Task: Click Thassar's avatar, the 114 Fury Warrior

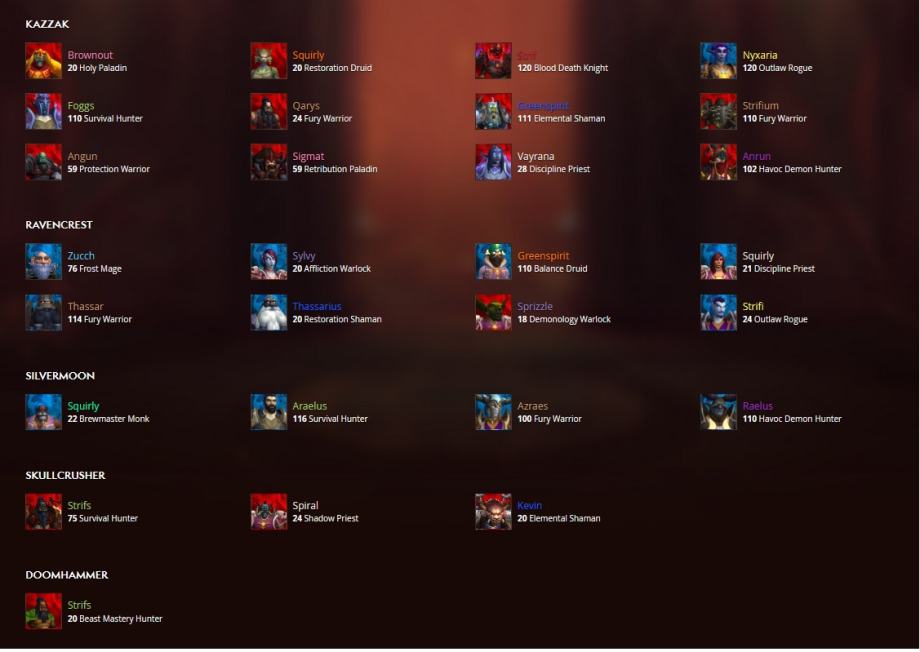Action: point(43,312)
